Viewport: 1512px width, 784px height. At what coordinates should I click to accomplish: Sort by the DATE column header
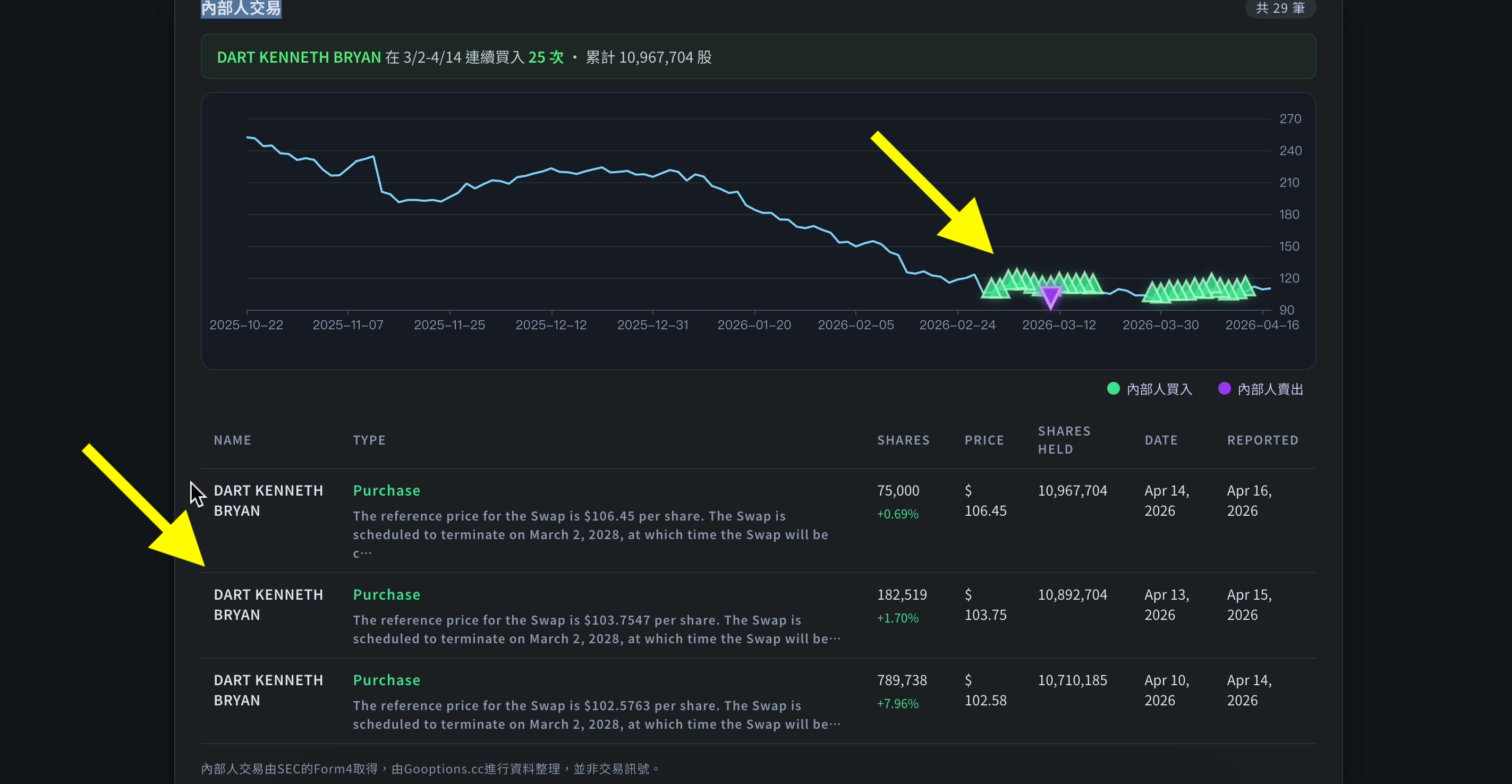(1161, 440)
